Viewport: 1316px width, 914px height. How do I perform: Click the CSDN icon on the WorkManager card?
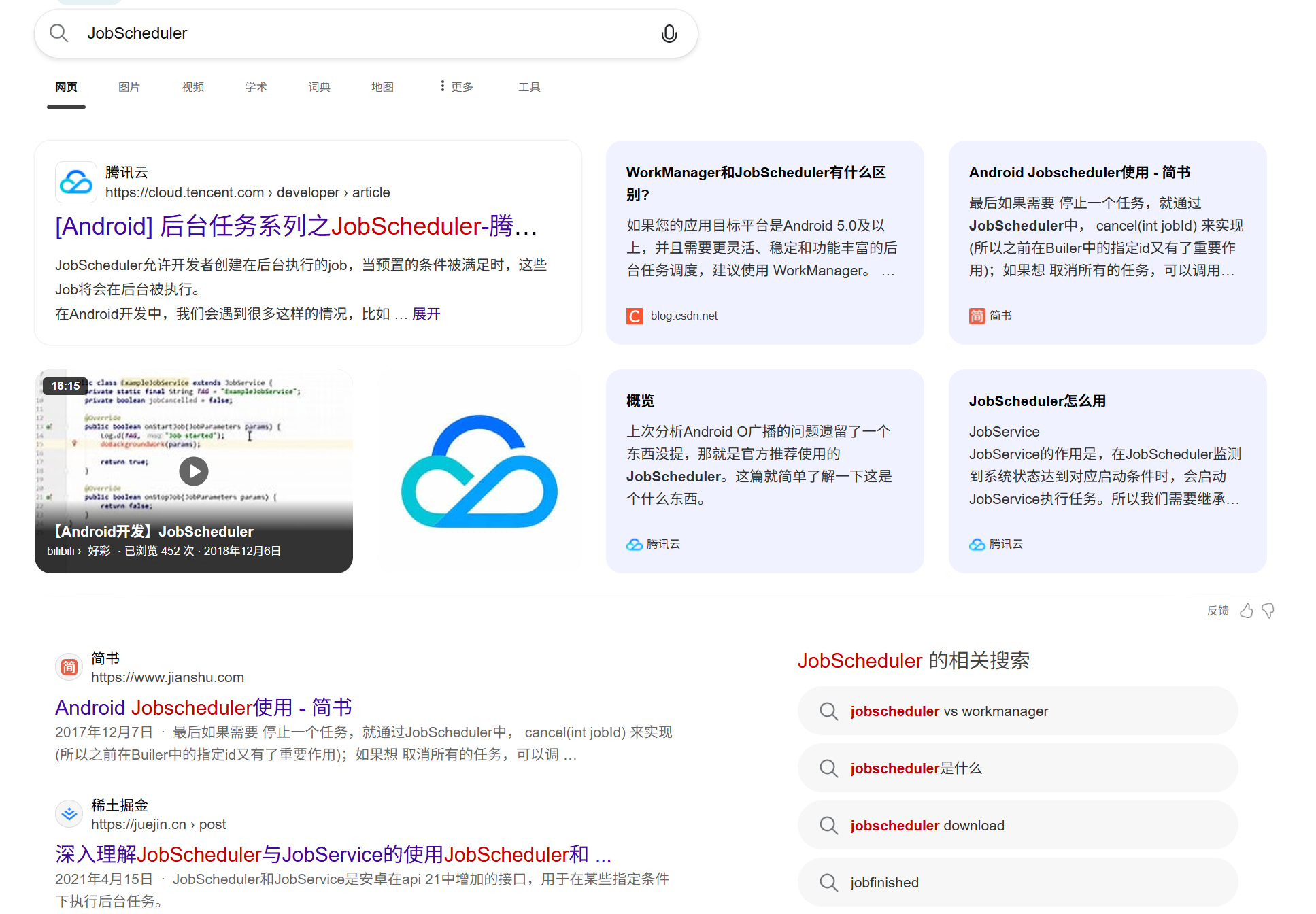pyautogui.click(x=634, y=316)
